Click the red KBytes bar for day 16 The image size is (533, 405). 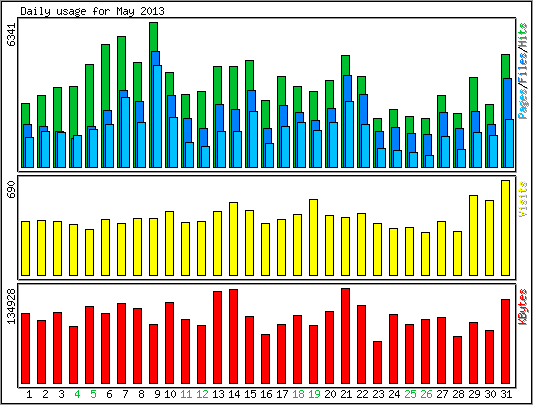pyautogui.click(x=265, y=359)
